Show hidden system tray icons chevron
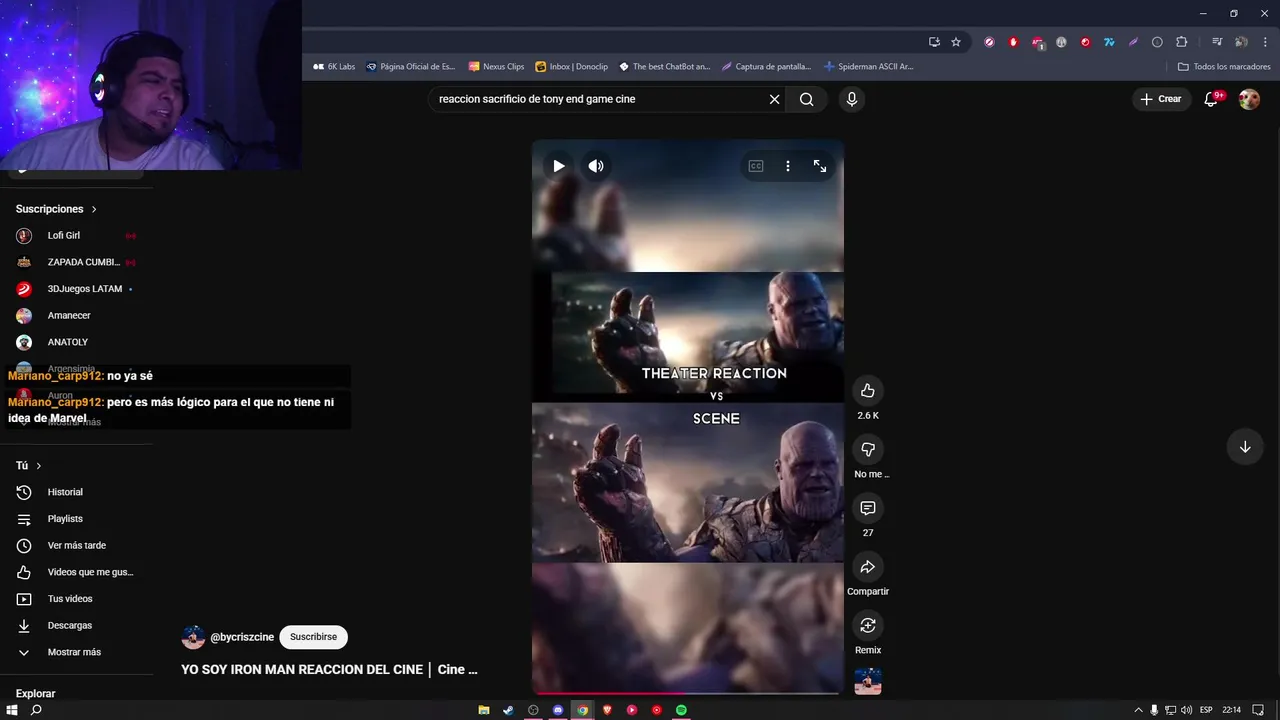Image resolution: width=1280 pixels, height=720 pixels. tap(1138, 710)
